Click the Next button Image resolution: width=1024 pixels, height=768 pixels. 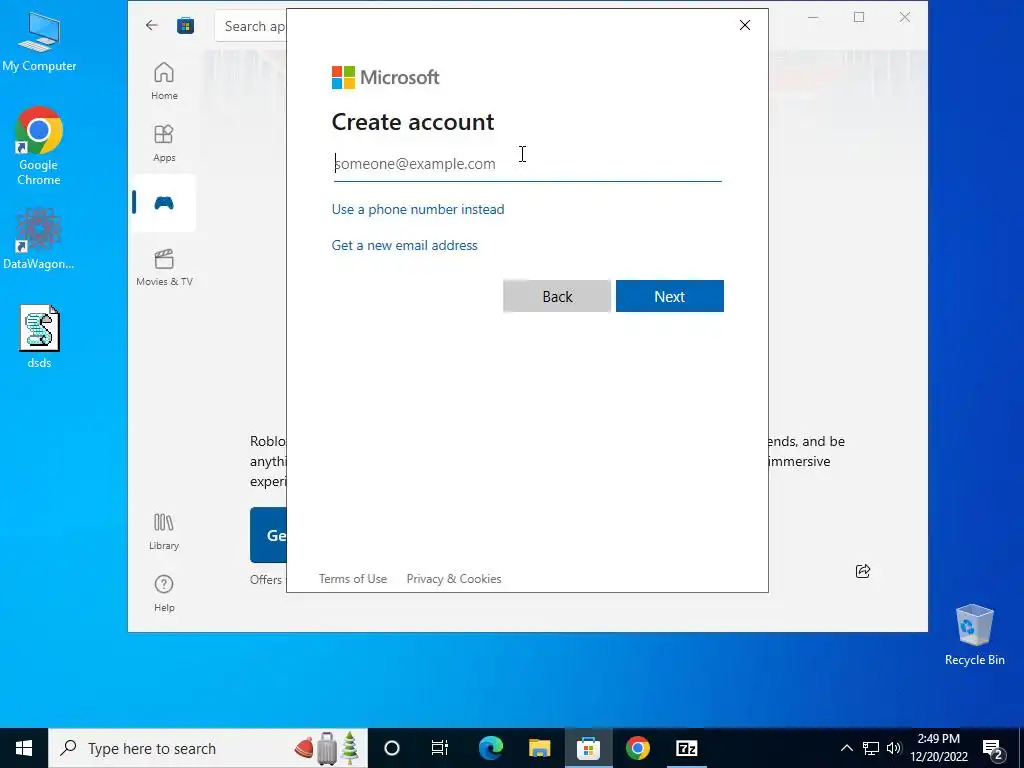(669, 296)
